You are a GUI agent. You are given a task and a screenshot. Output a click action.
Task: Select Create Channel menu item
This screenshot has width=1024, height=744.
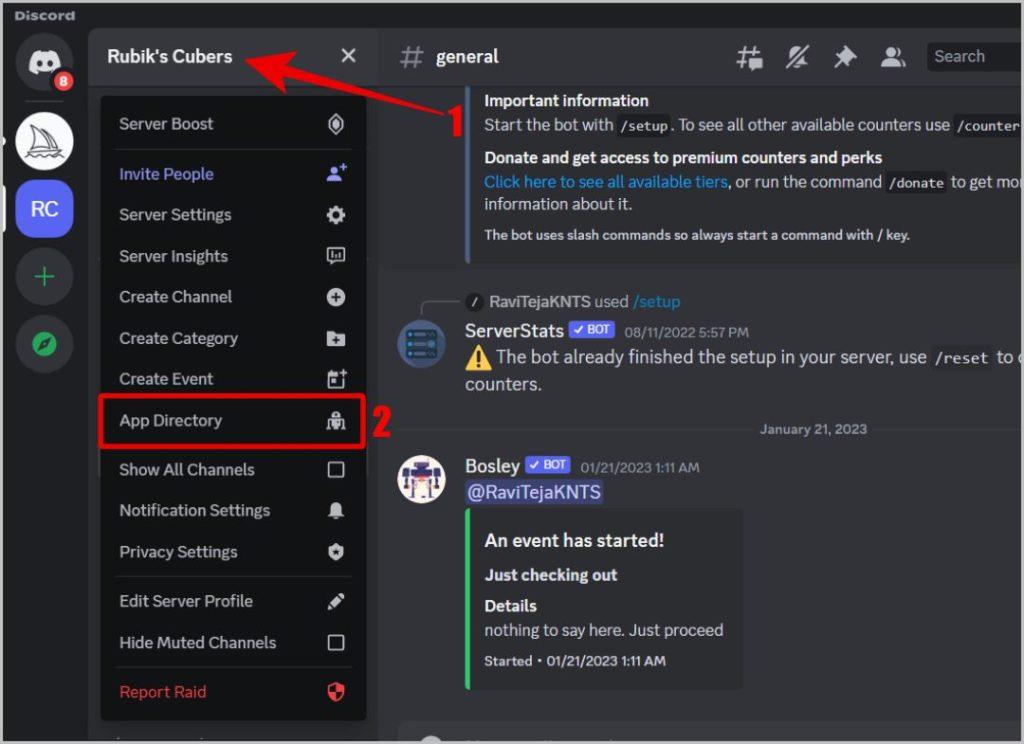233,297
